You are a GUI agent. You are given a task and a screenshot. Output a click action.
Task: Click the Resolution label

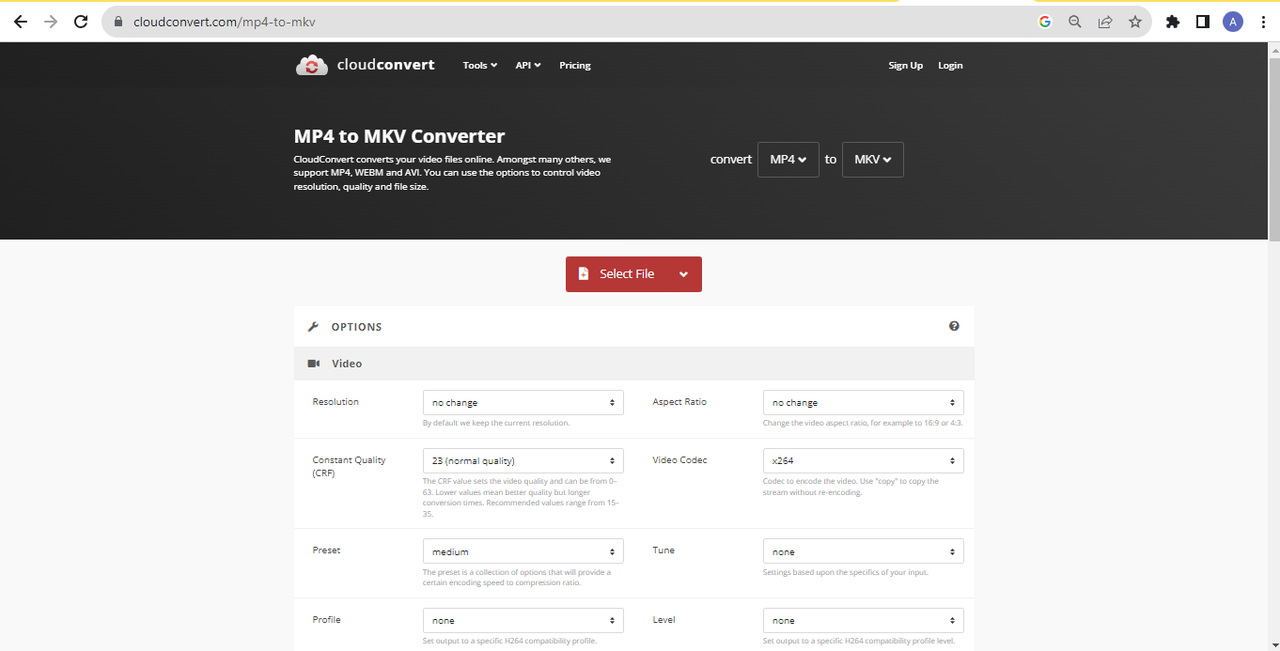coord(335,401)
